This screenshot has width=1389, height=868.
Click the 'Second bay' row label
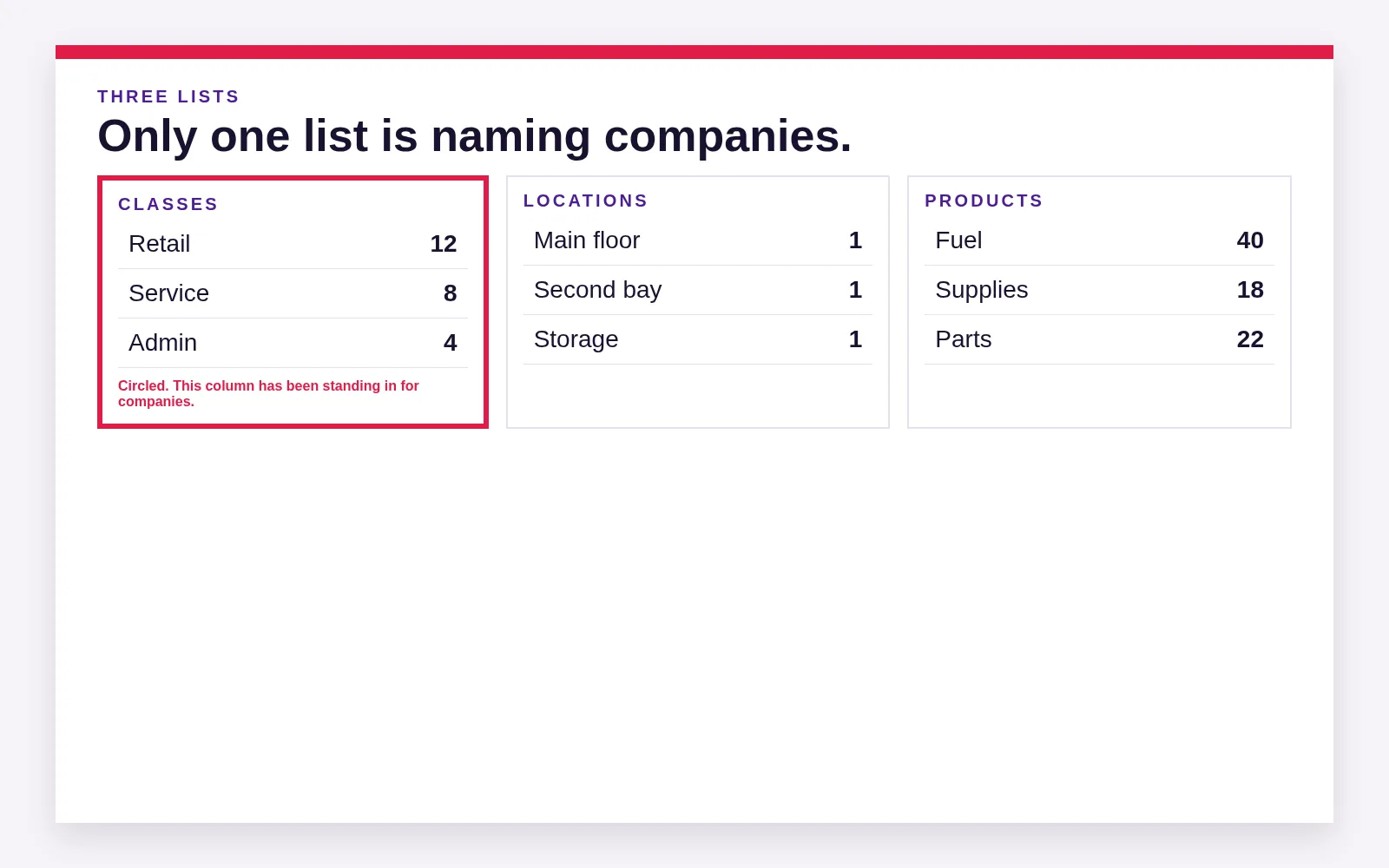(597, 290)
